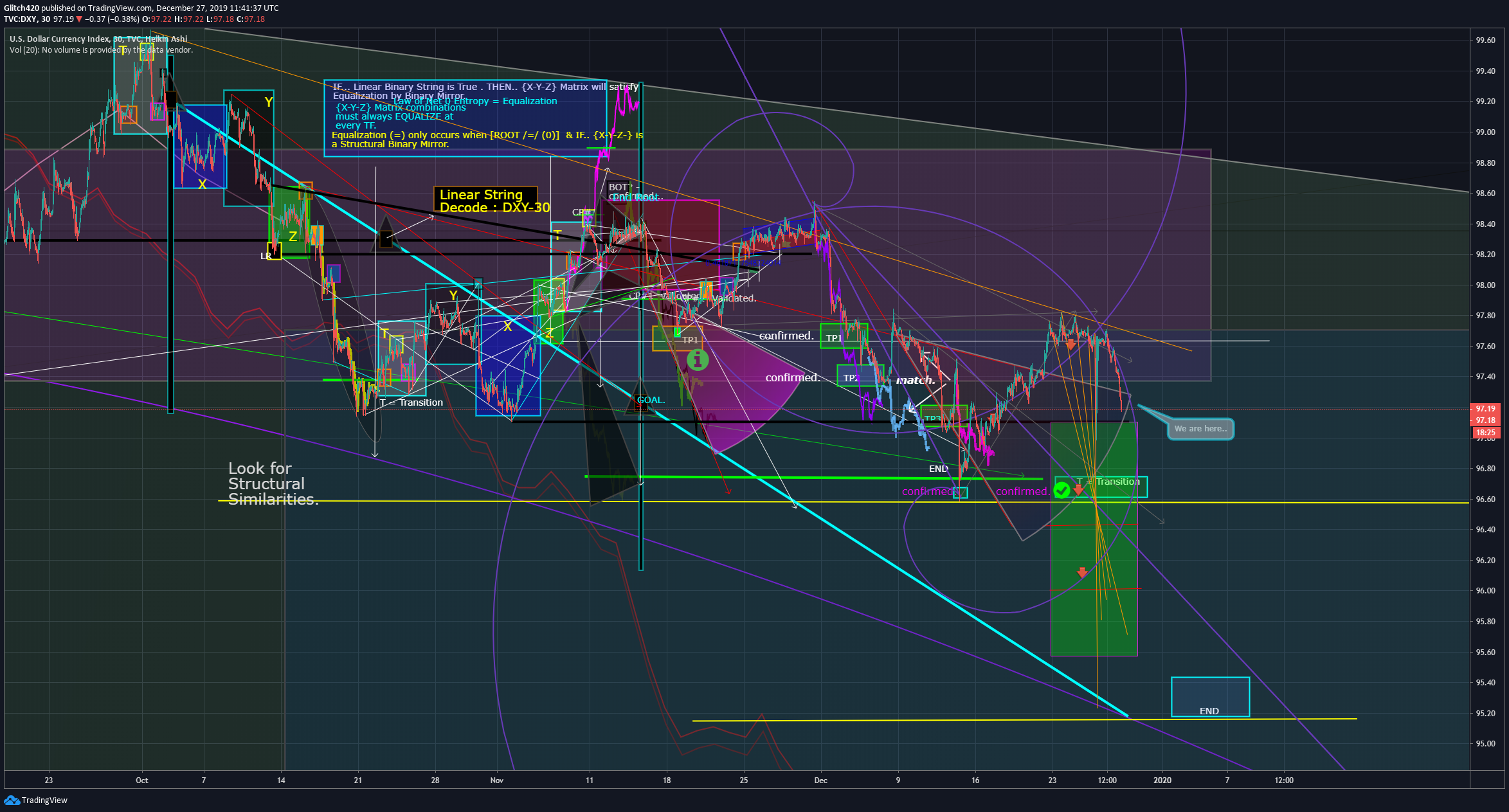Image resolution: width=1509 pixels, height=812 pixels.
Task: Click the TradingView wordmark text
Action: coord(44,800)
